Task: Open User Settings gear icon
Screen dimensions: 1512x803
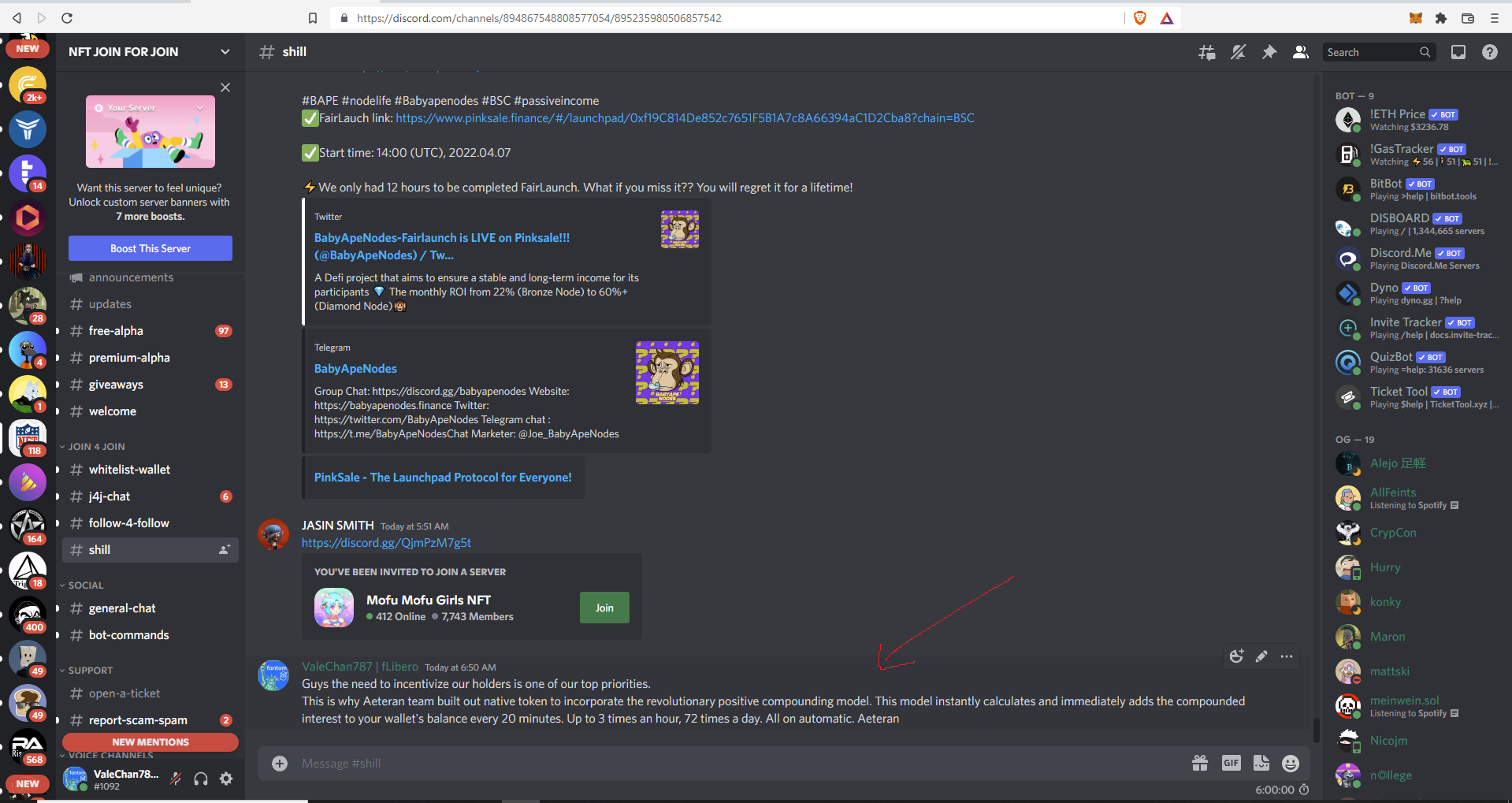Action: (x=226, y=779)
